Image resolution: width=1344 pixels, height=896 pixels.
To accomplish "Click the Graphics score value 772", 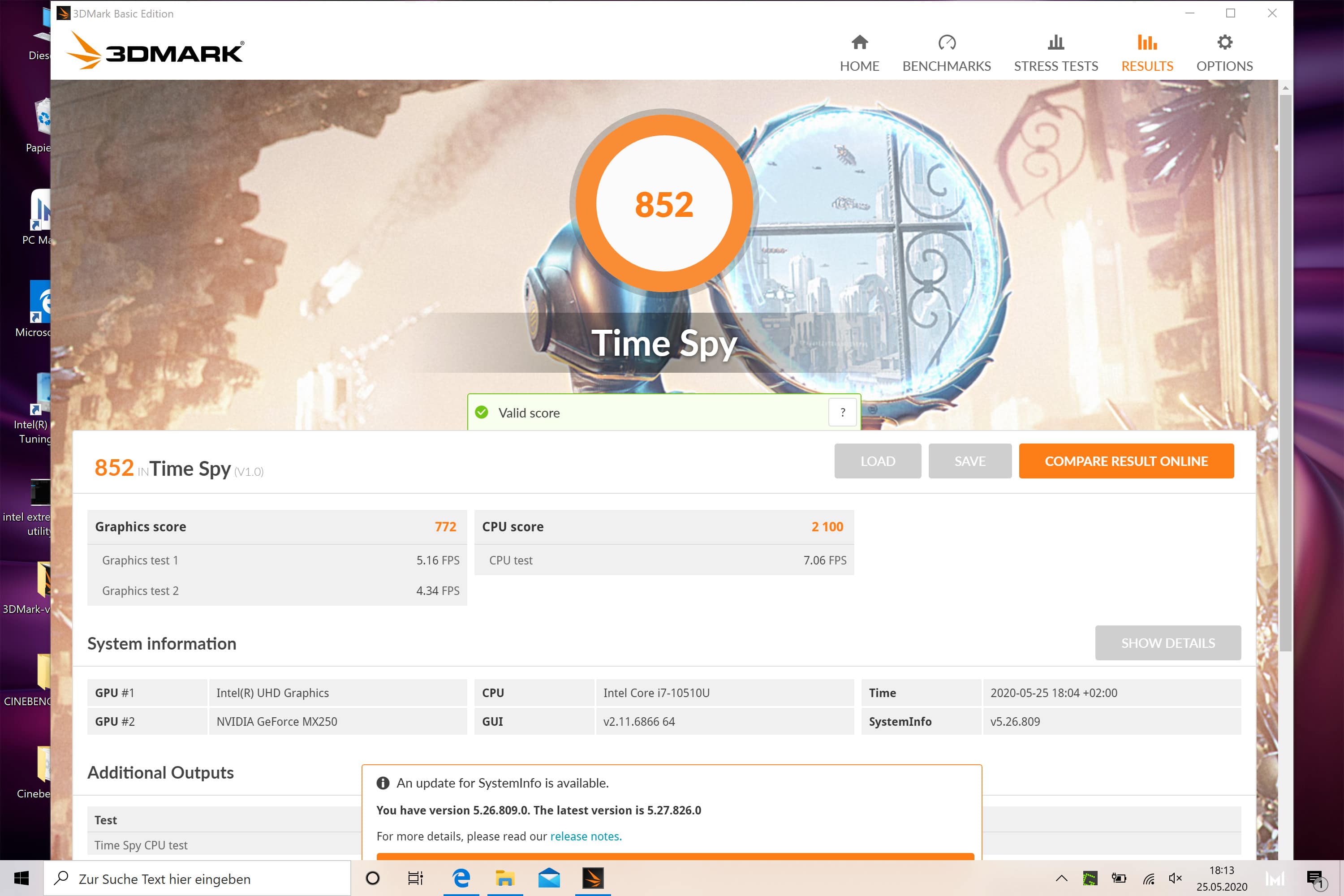I will point(445,526).
